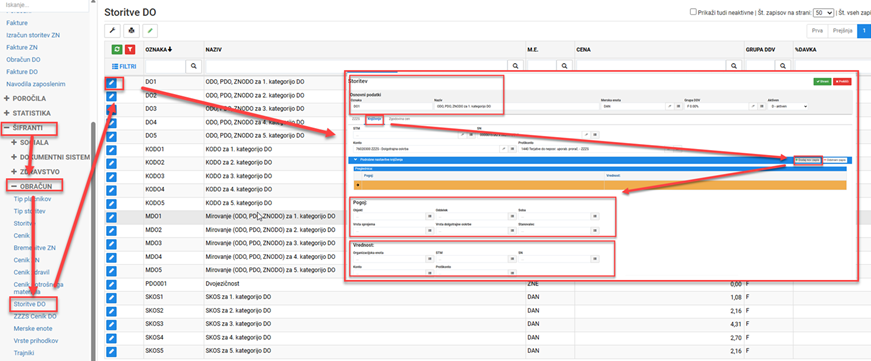871x361 pixels.
Task: Click page number 1 in pagination
Action: (864, 31)
